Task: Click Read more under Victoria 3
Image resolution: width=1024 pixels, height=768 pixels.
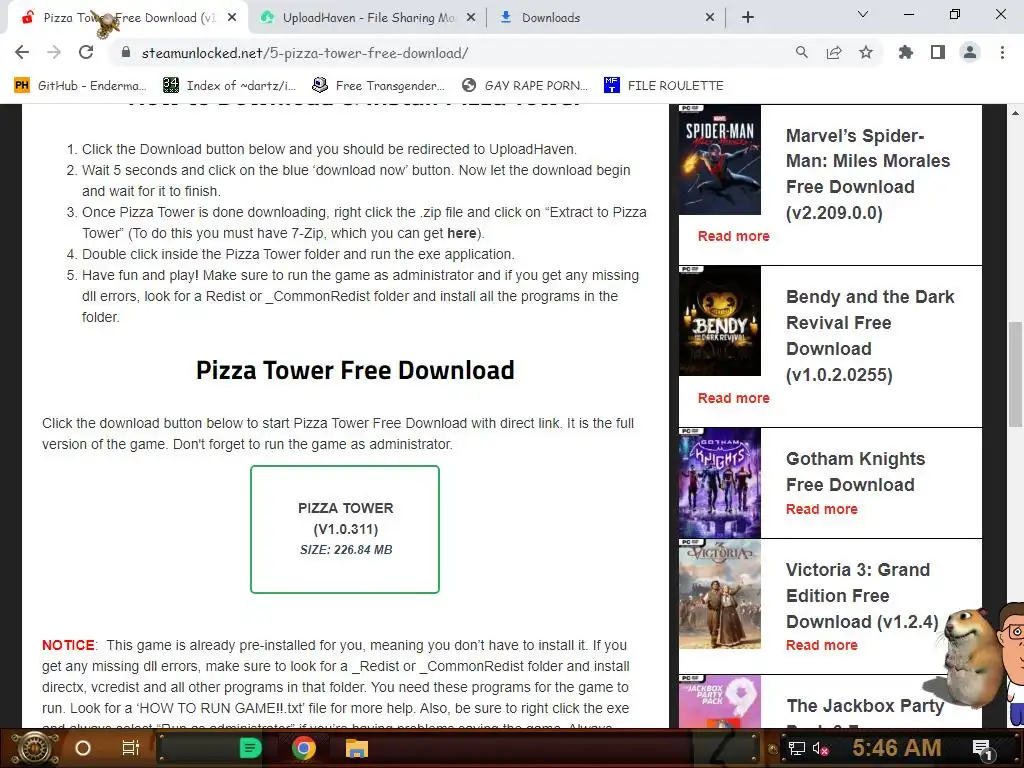Action: (822, 645)
